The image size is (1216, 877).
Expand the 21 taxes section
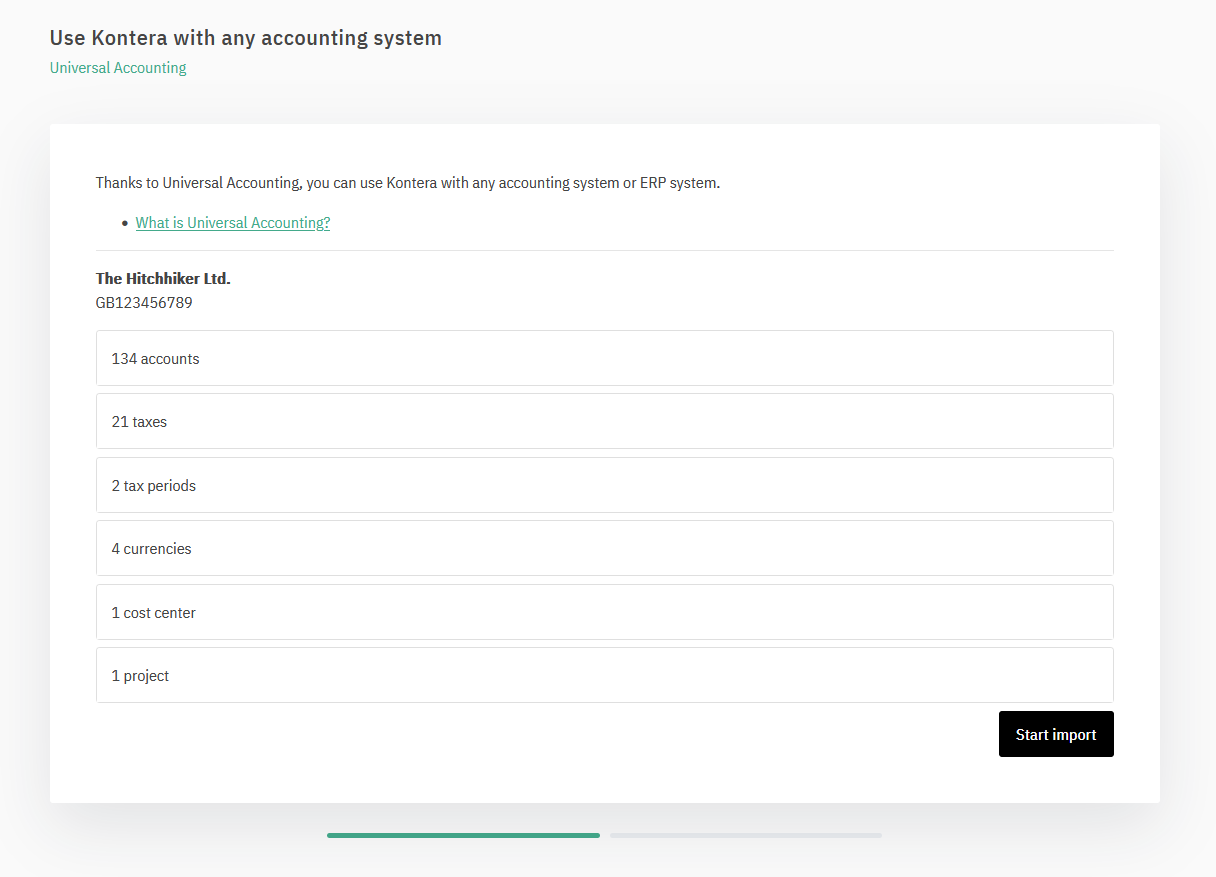pos(604,421)
